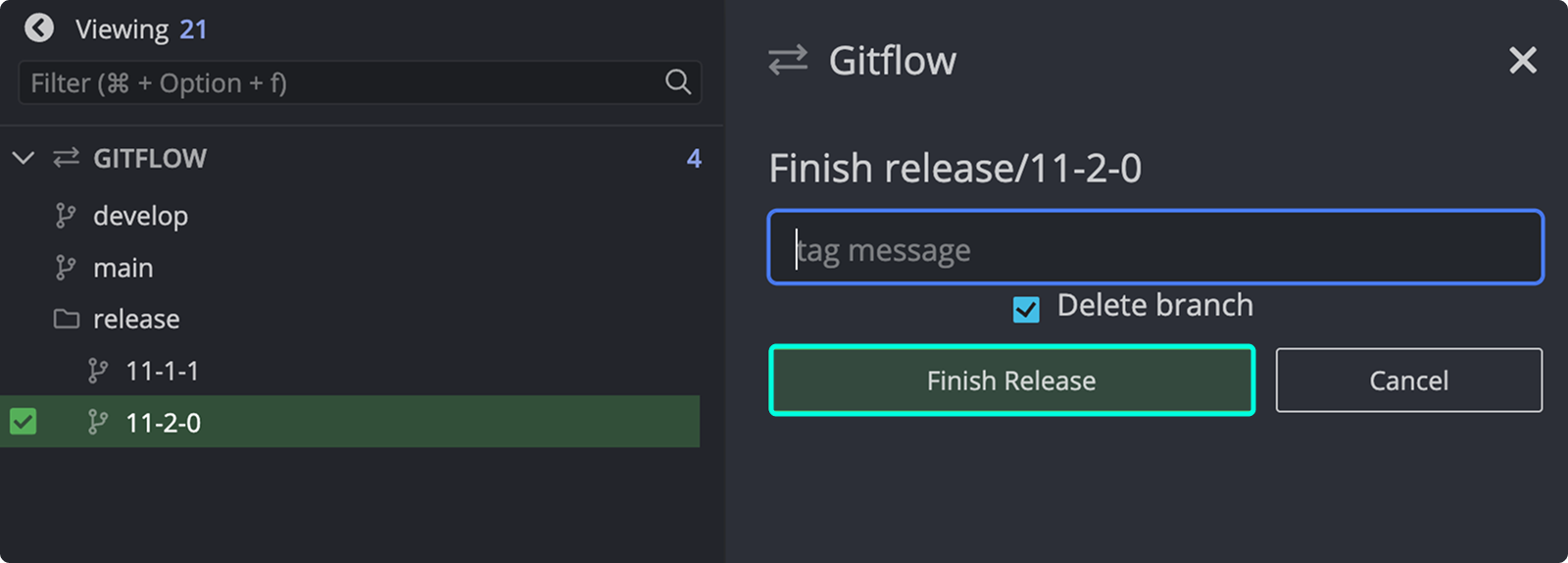Click the release folder icon

point(66,319)
